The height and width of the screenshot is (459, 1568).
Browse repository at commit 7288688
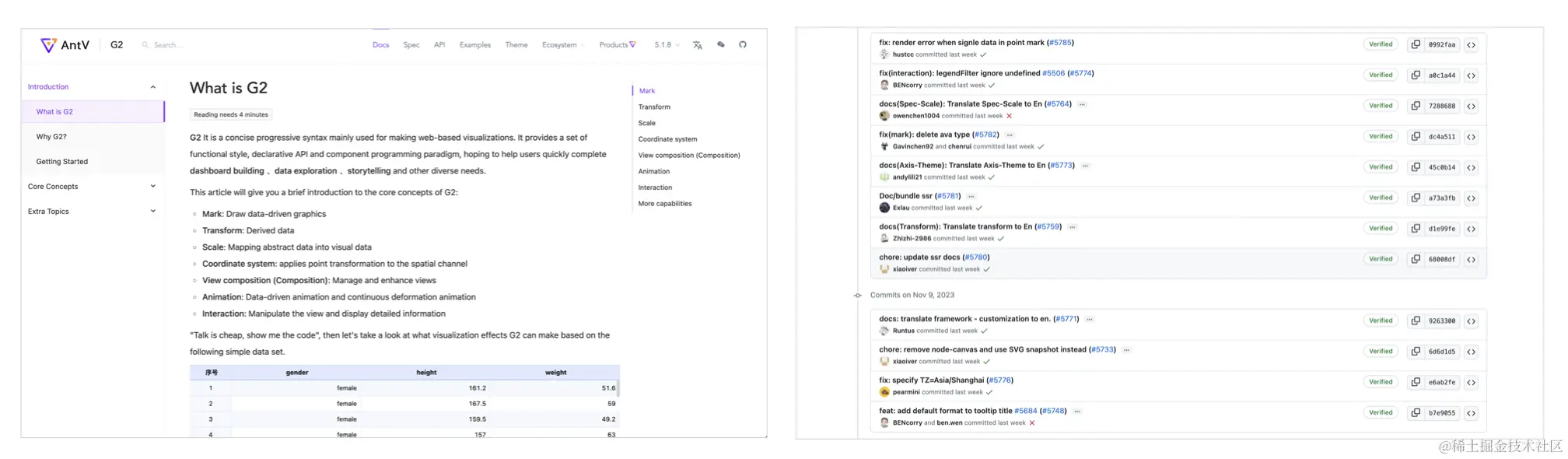pos(1471,107)
